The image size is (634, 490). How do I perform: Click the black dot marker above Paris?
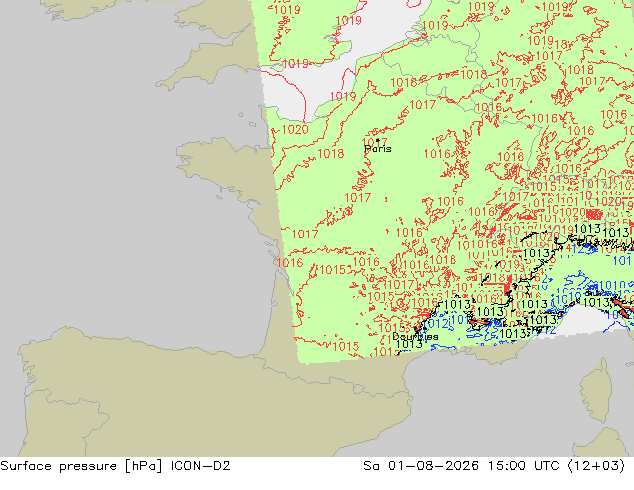[x=378, y=140]
